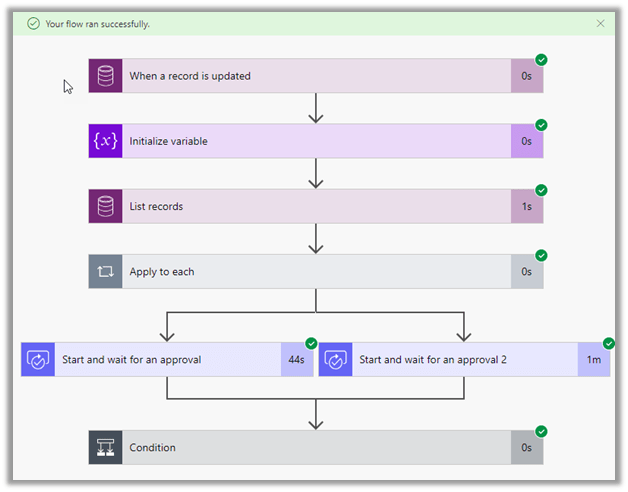Click the first approval action icon

pos(38,360)
